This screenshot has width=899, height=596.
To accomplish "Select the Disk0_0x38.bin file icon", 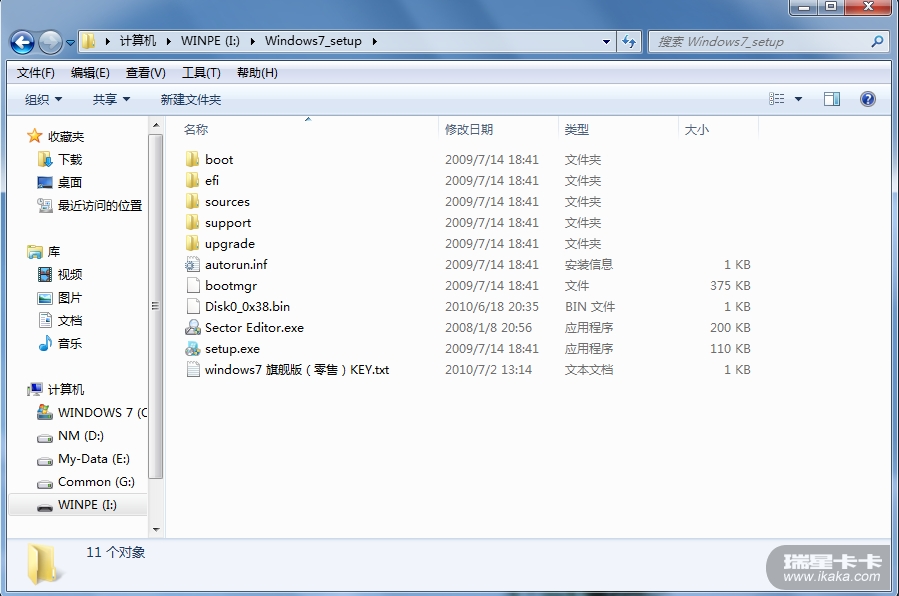I will (193, 307).
